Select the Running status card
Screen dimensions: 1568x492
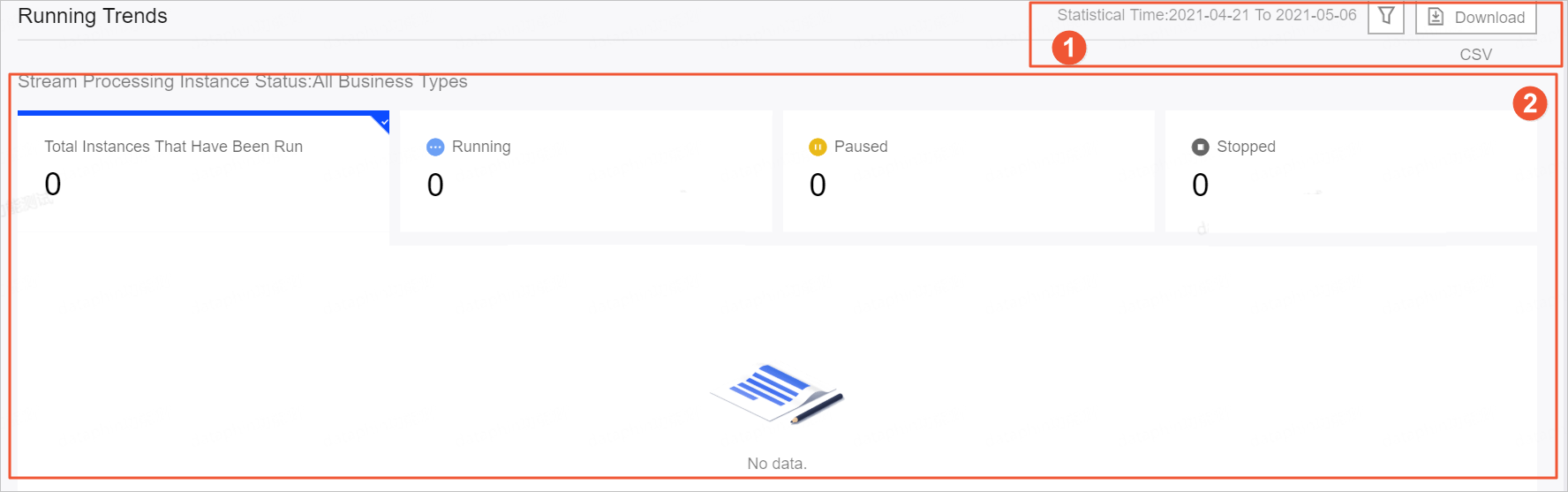click(x=586, y=171)
